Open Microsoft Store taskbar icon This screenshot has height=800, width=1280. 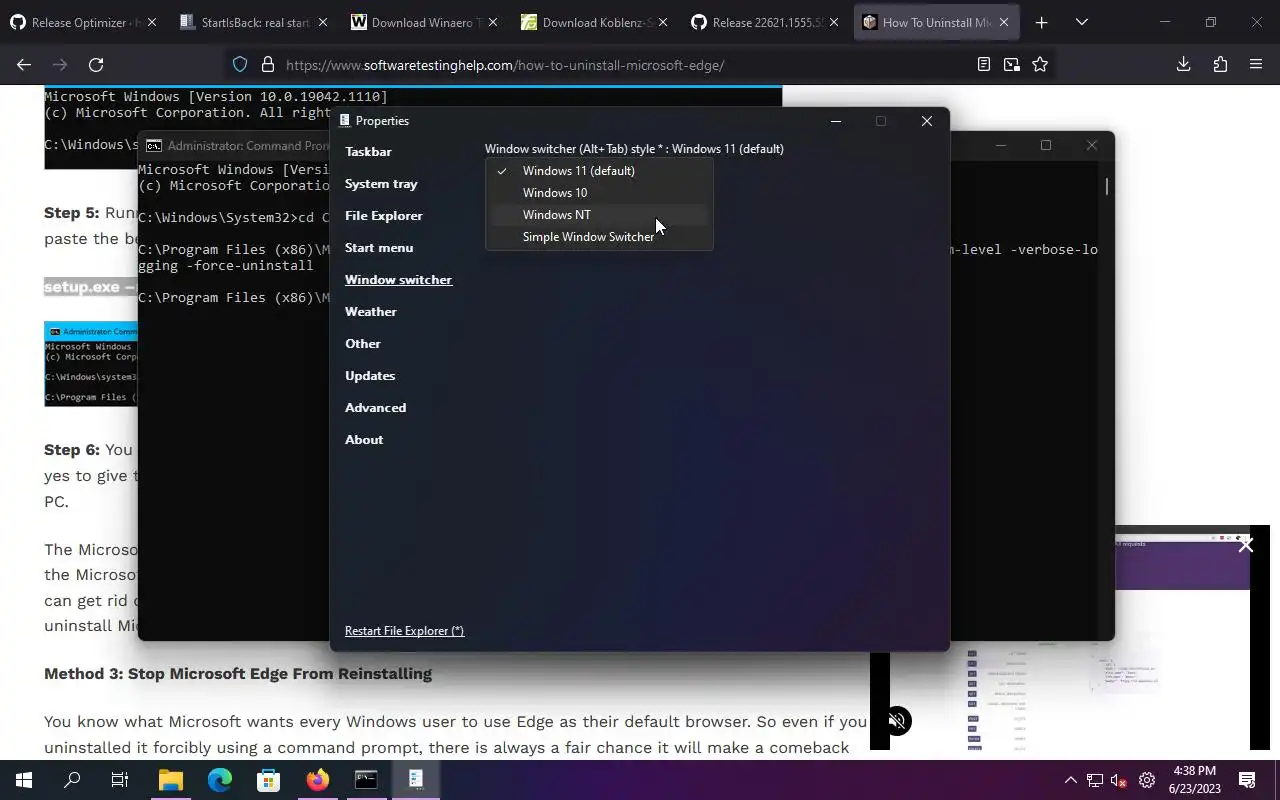coord(268,780)
